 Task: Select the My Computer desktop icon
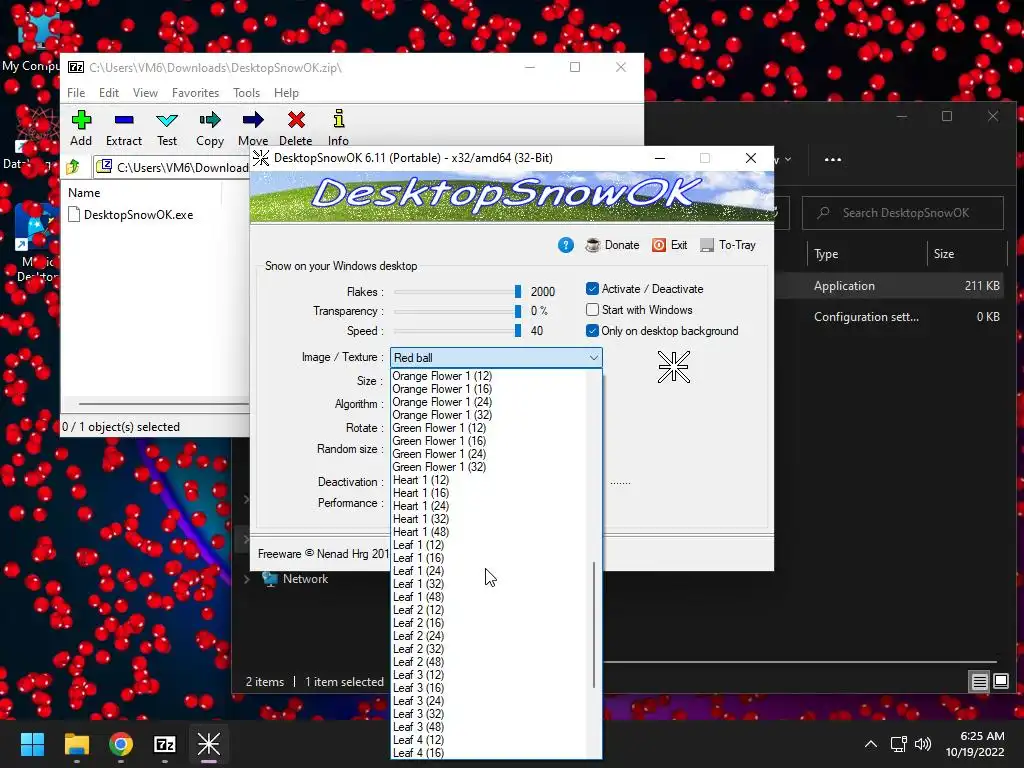click(29, 42)
